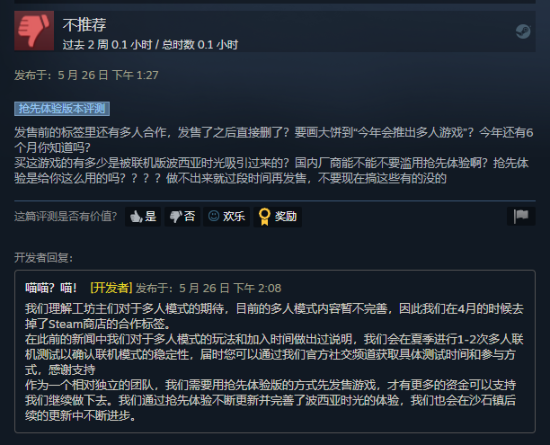
Task: Click the red thumbs-down 不推荐 icon
Action: [34, 31]
